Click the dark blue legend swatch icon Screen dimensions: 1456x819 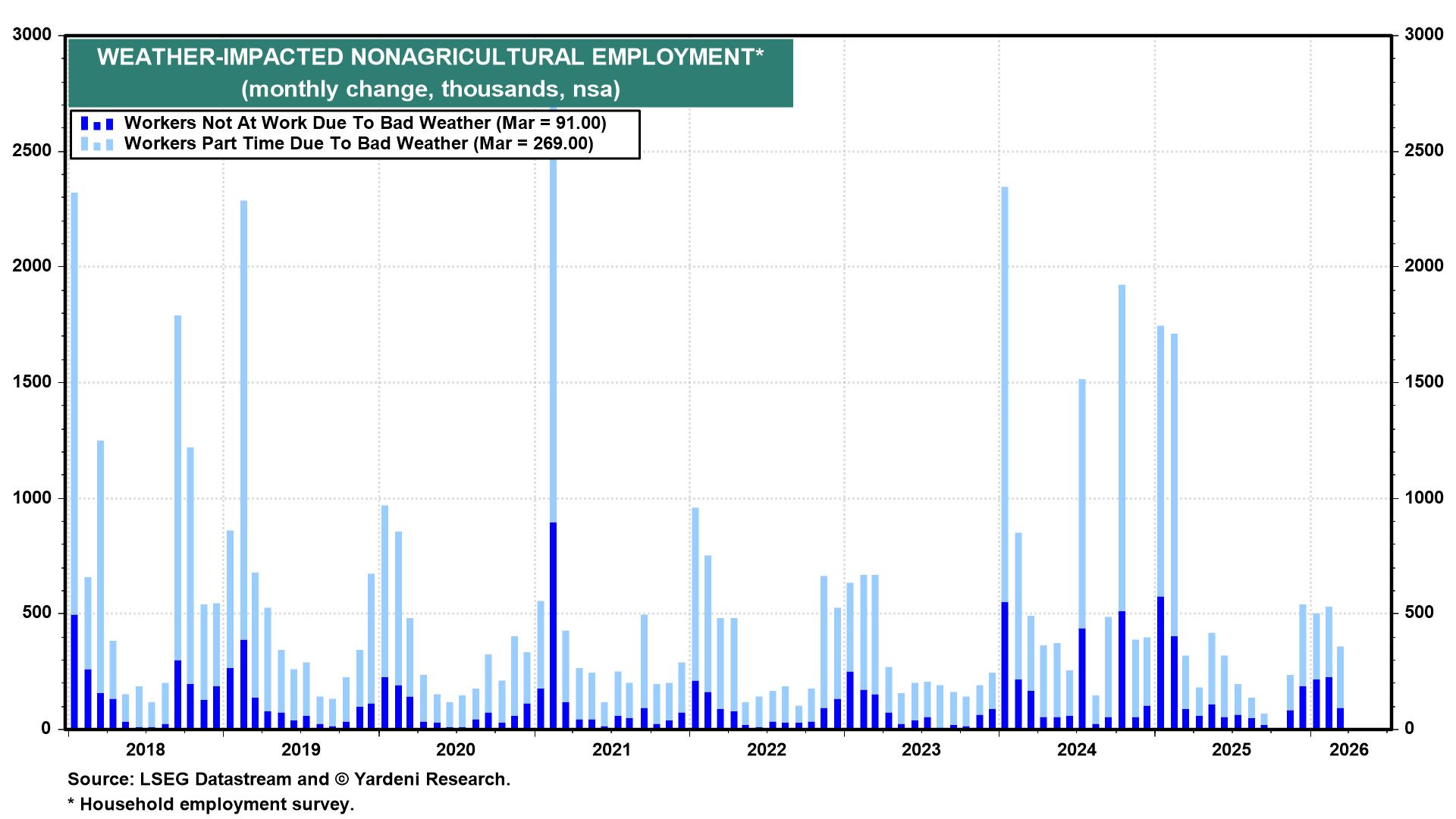[x=97, y=124]
